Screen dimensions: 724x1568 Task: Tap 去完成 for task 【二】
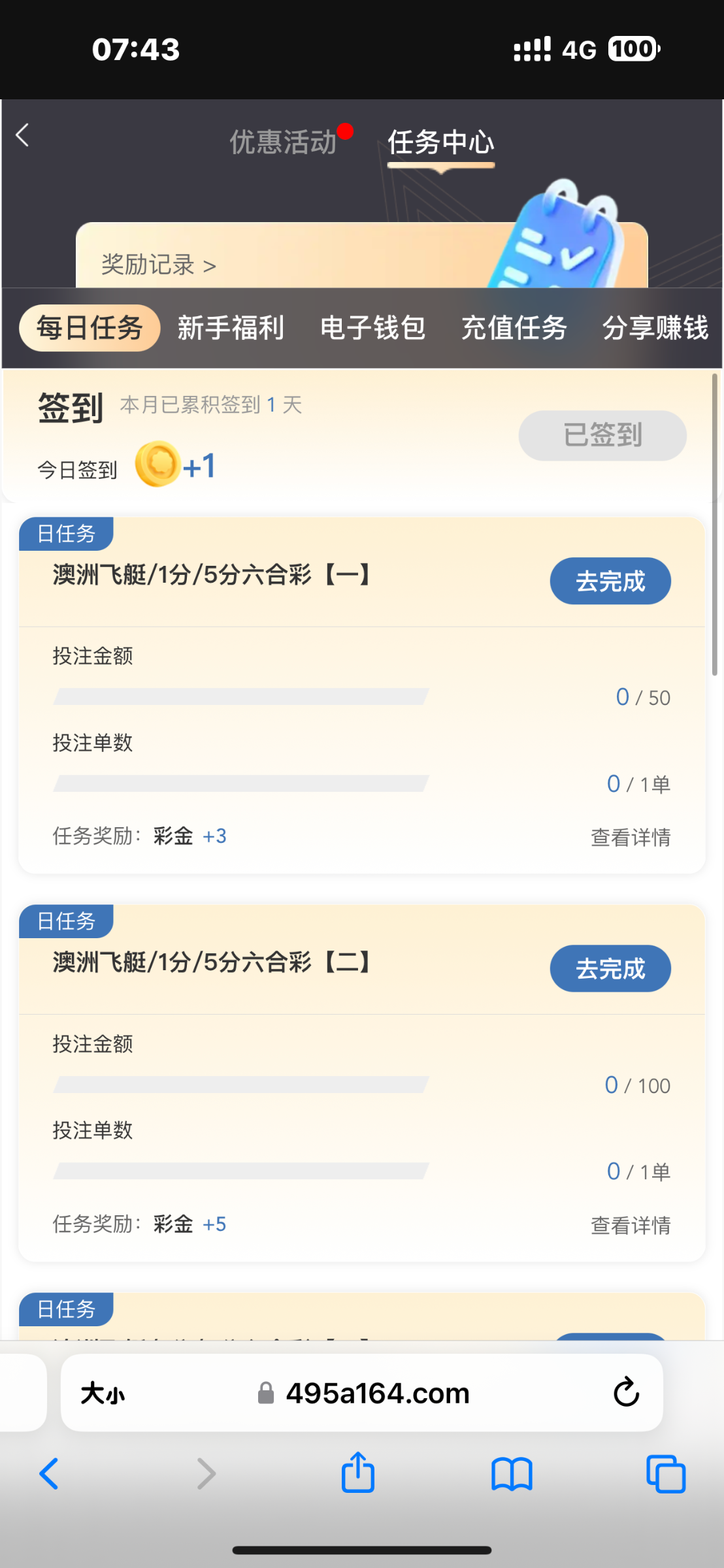coord(610,968)
